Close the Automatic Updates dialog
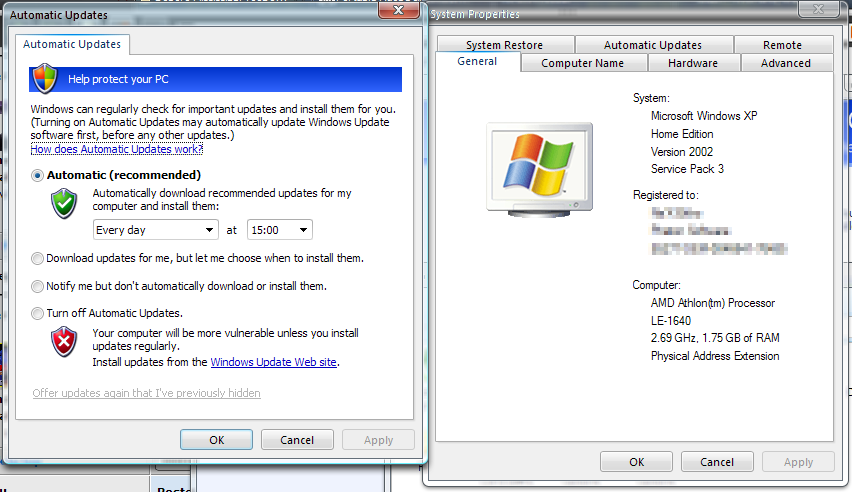 (398, 10)
